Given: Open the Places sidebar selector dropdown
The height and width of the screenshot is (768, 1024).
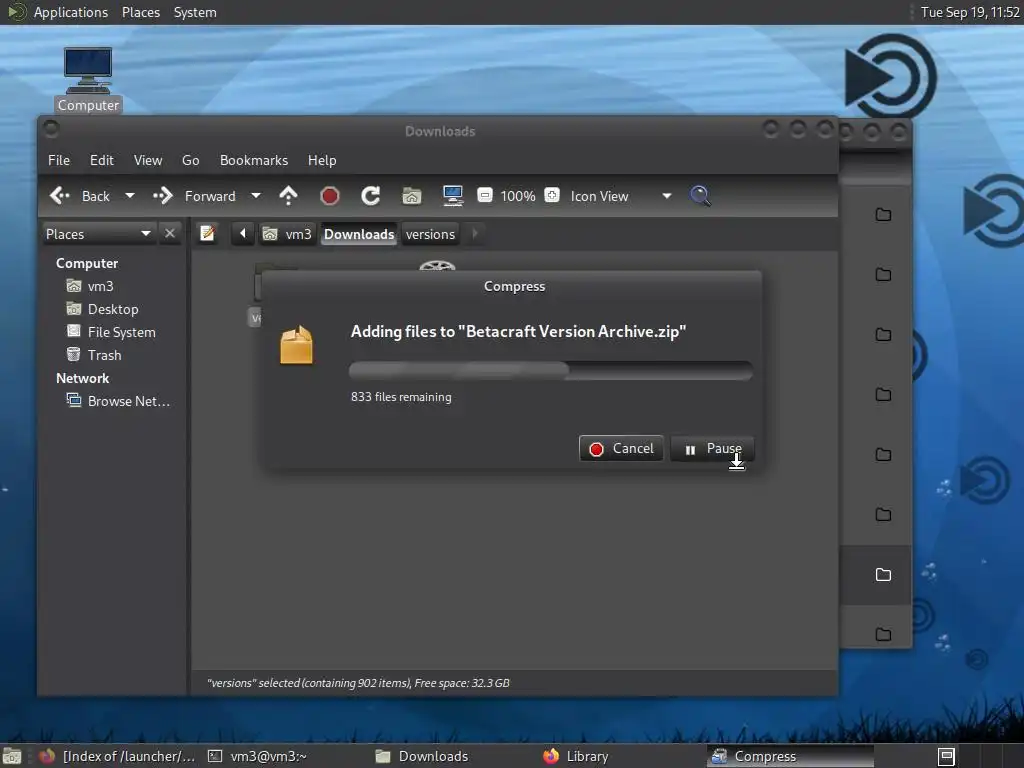Looking at the screenshot, I should 99,234.
